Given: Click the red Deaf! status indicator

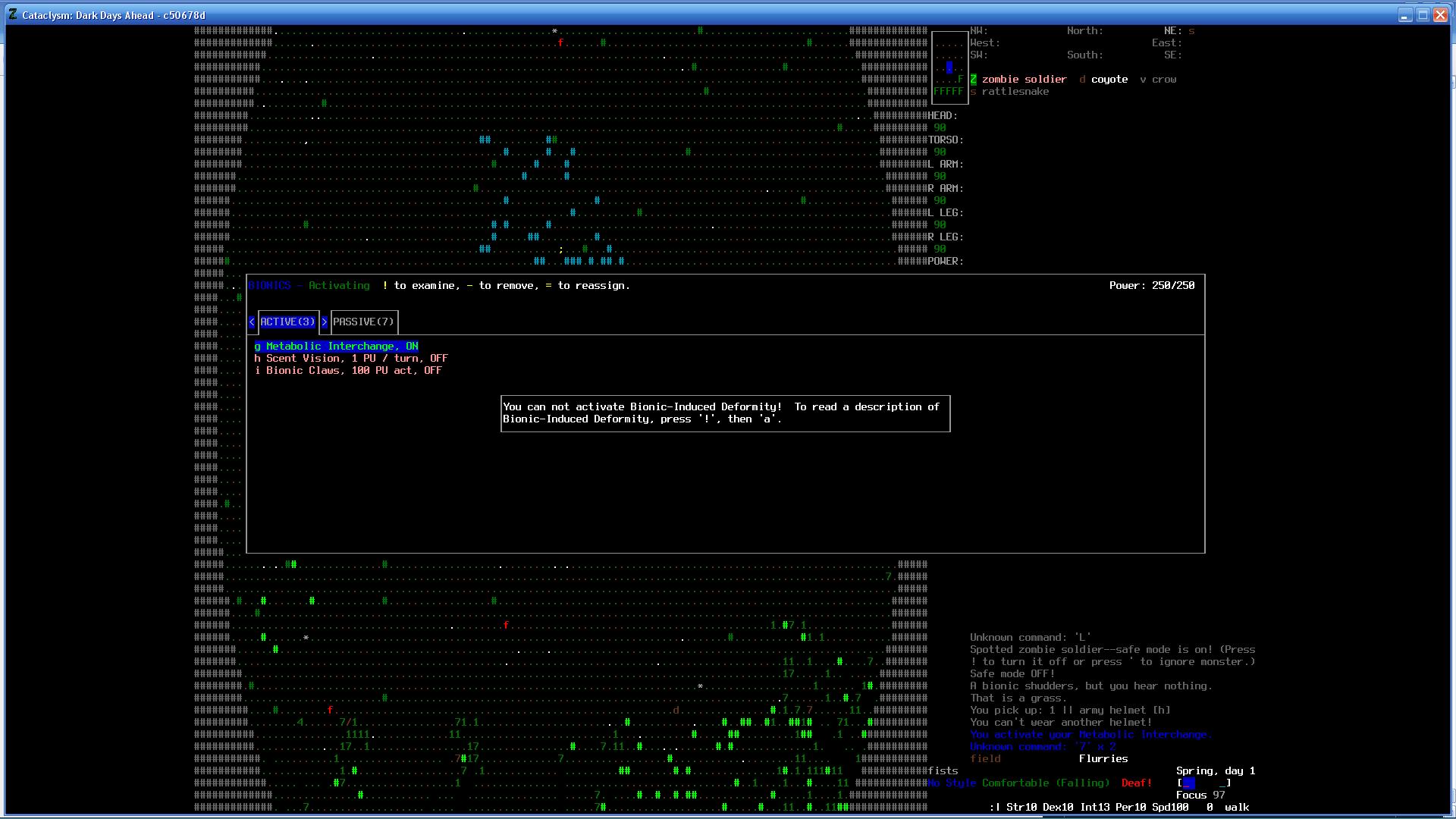Looking at the screenshot, I should pos(1136,783).
